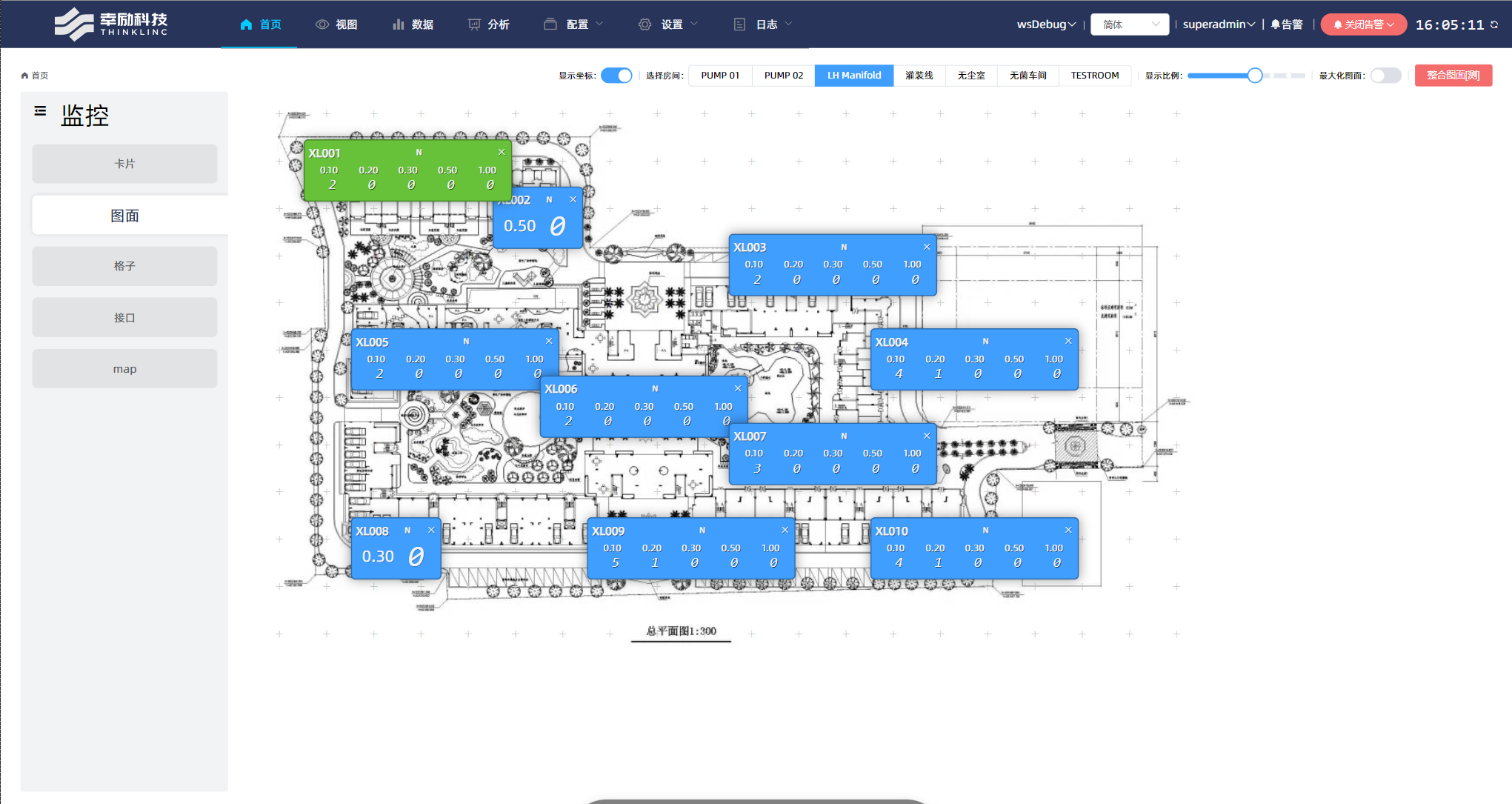Expand the superadmin user menu

point(1219,24)
